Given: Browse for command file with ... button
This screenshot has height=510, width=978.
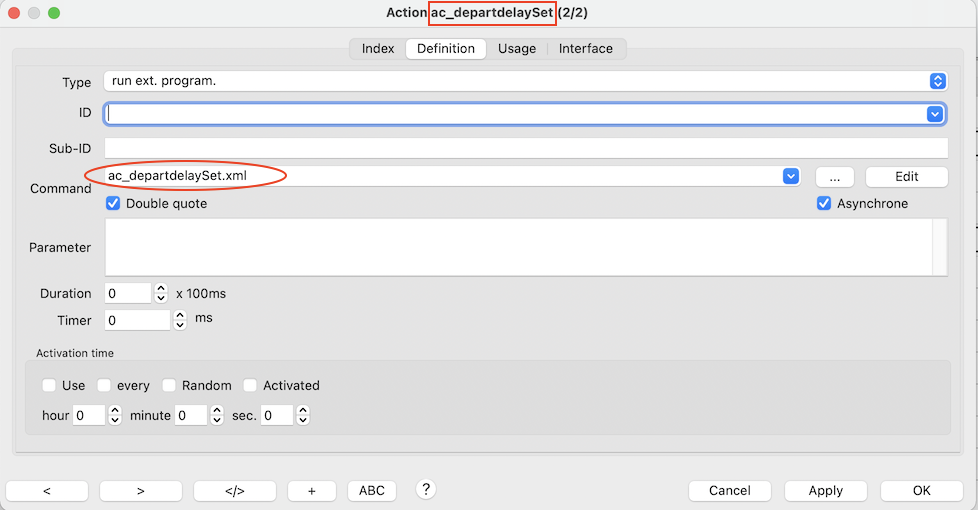Looking at the screenshot, I should [x=834, y=176].
